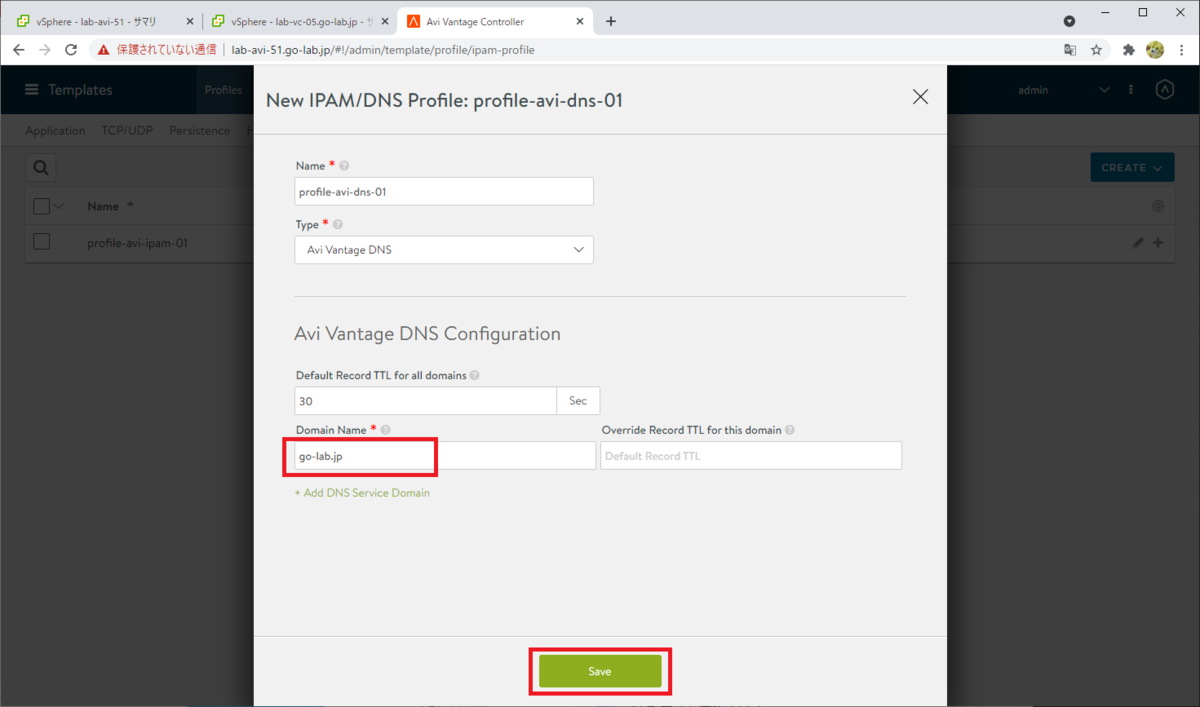Open the Type dropdown Avi Vantage DNS
Screen dimensions: 1200x707
click(444, 250)
